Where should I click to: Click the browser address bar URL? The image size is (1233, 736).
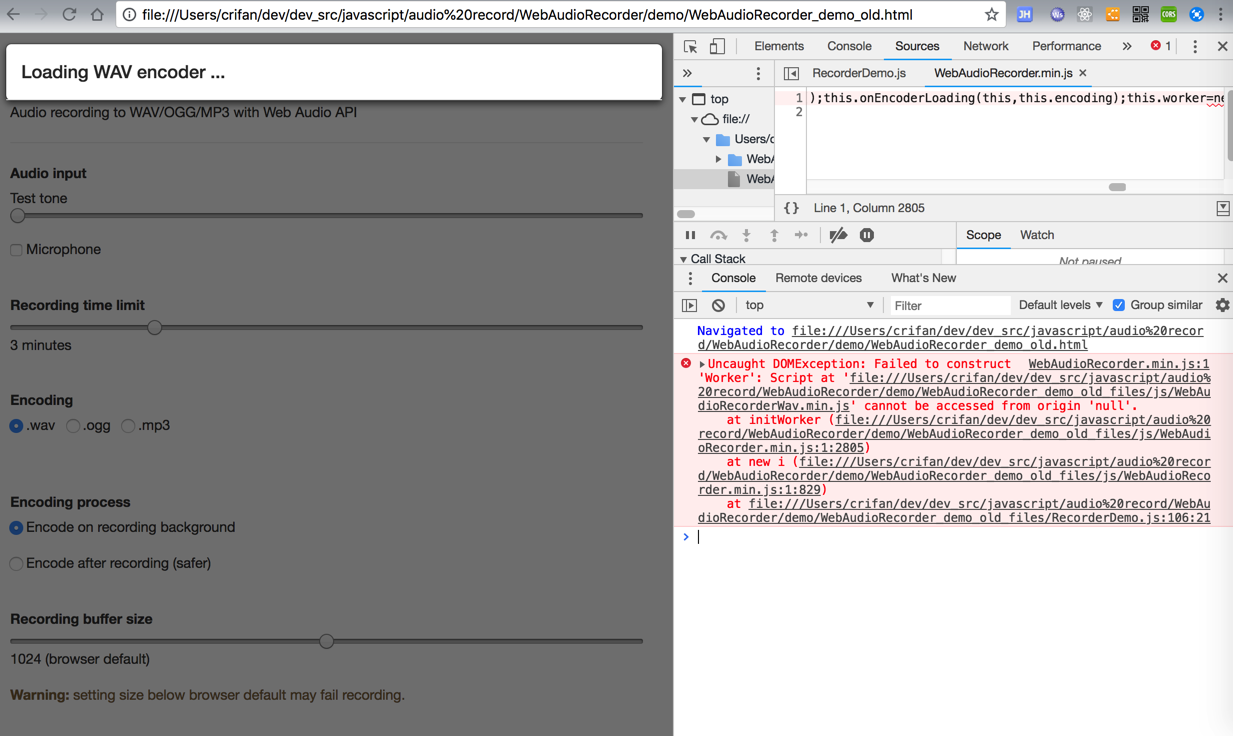[x=527, y=15]
